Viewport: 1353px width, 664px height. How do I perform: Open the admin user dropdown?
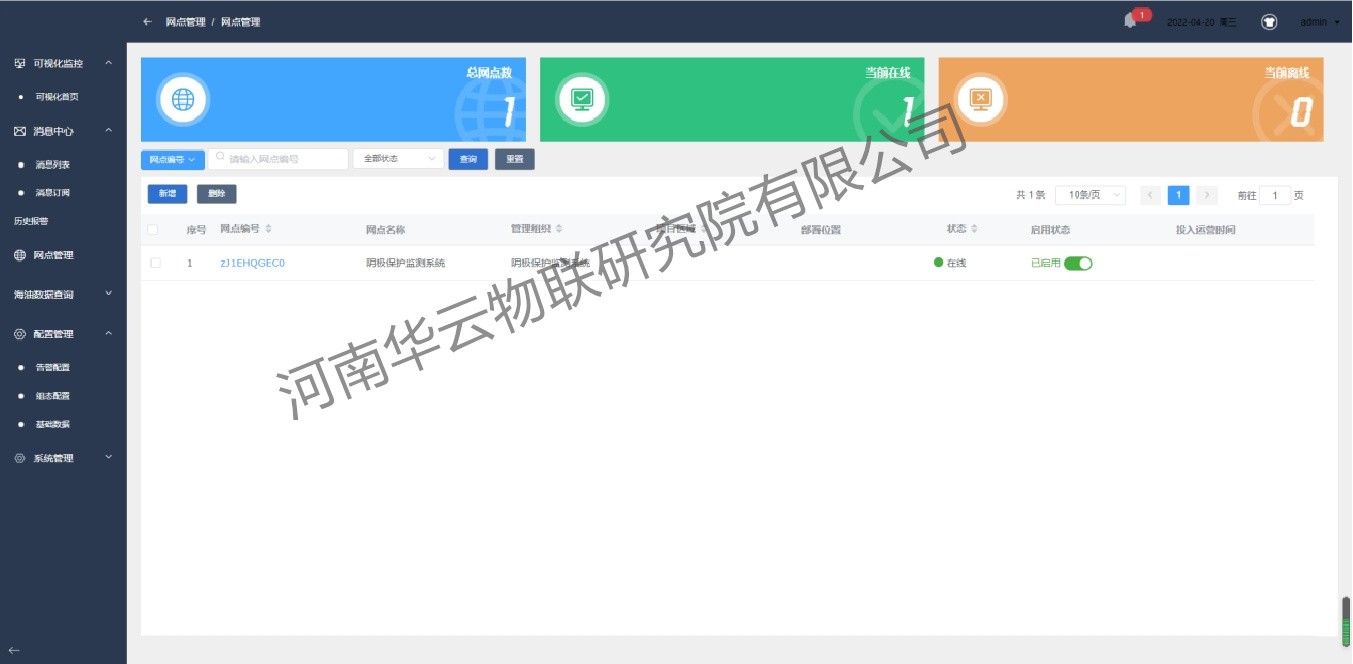1319,21
